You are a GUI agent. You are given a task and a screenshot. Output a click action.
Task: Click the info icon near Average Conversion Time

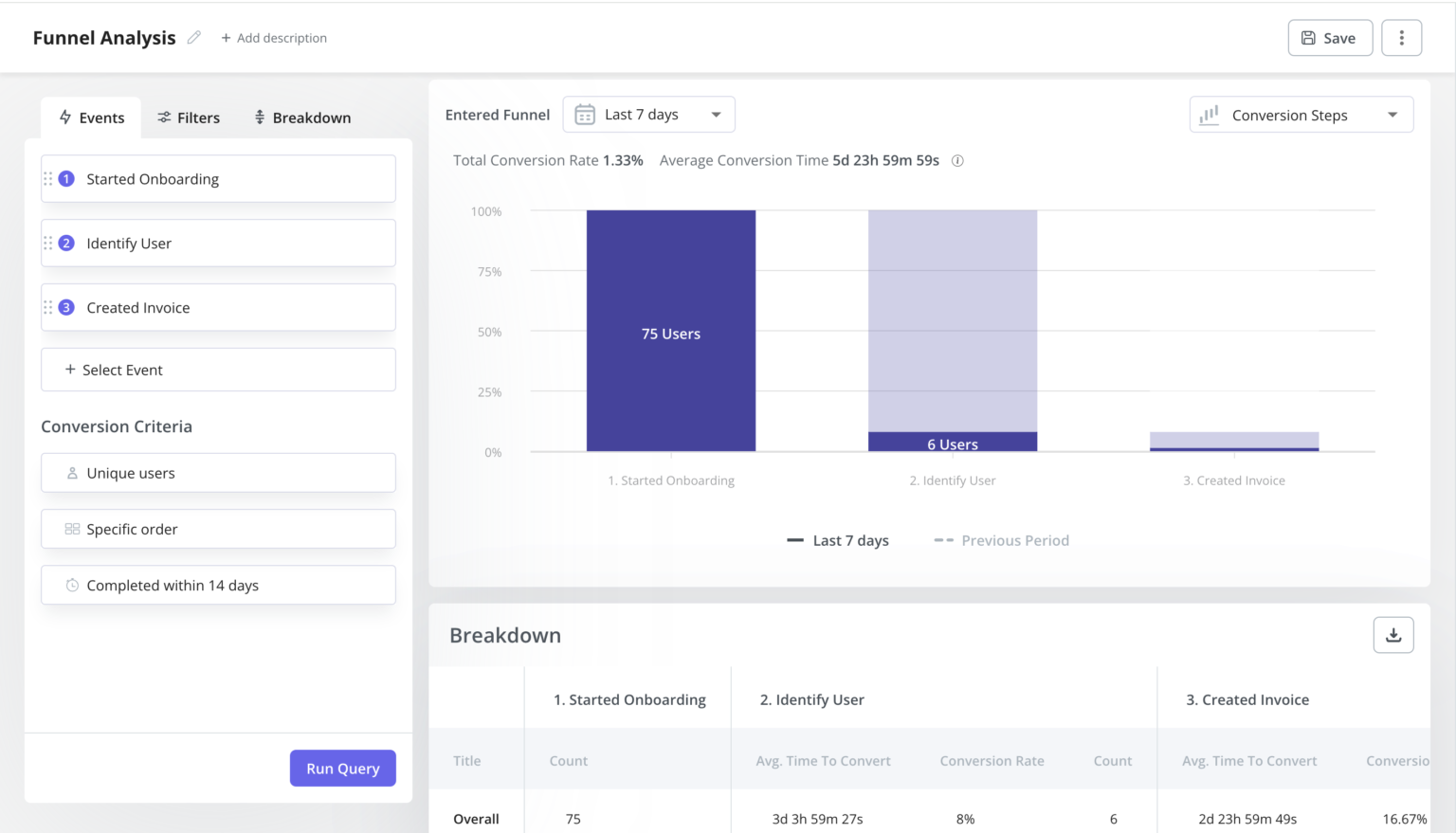click(x=956, y=160)
